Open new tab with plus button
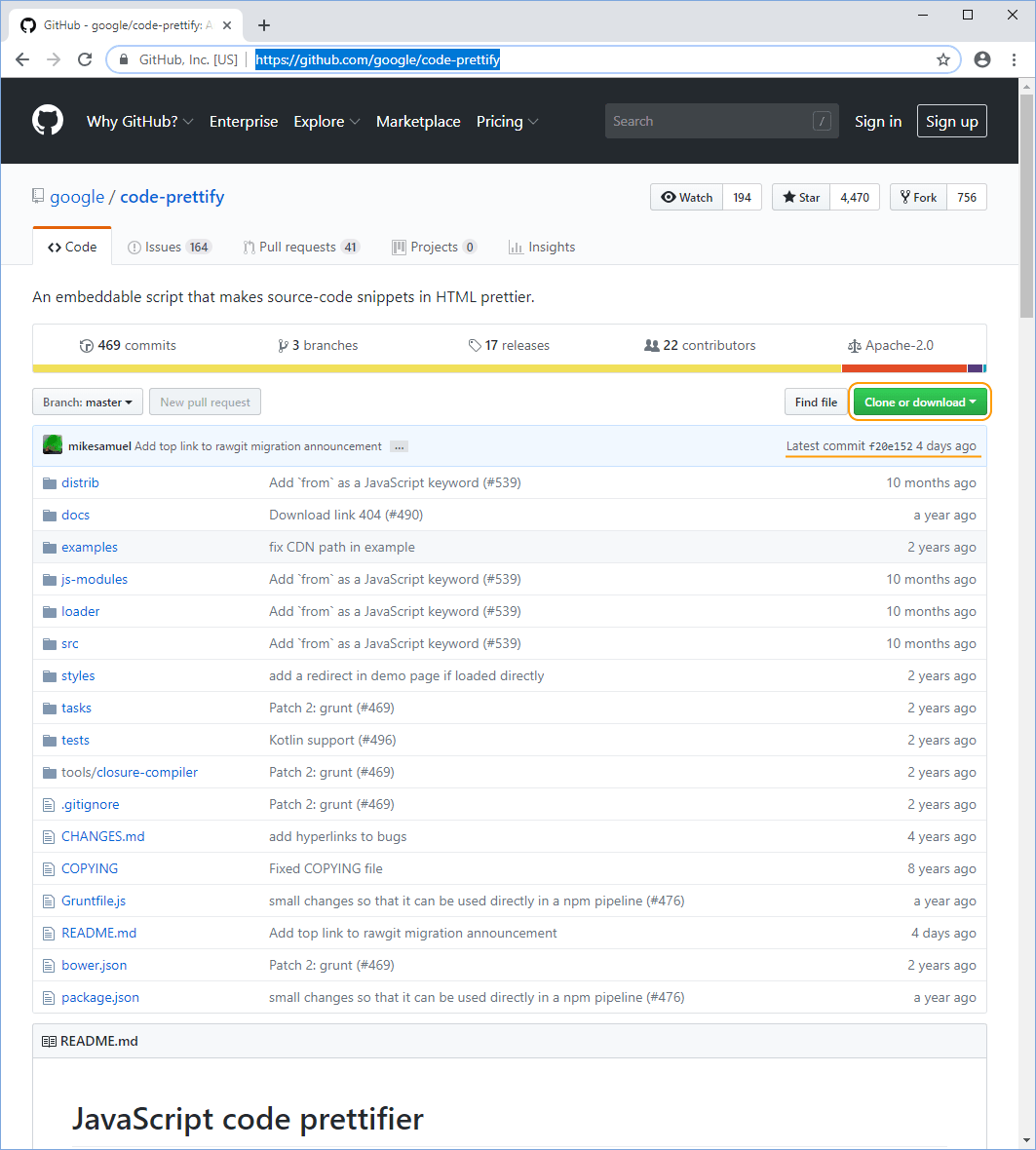This screenshot has width=1036, height=1150. (264, 25)
